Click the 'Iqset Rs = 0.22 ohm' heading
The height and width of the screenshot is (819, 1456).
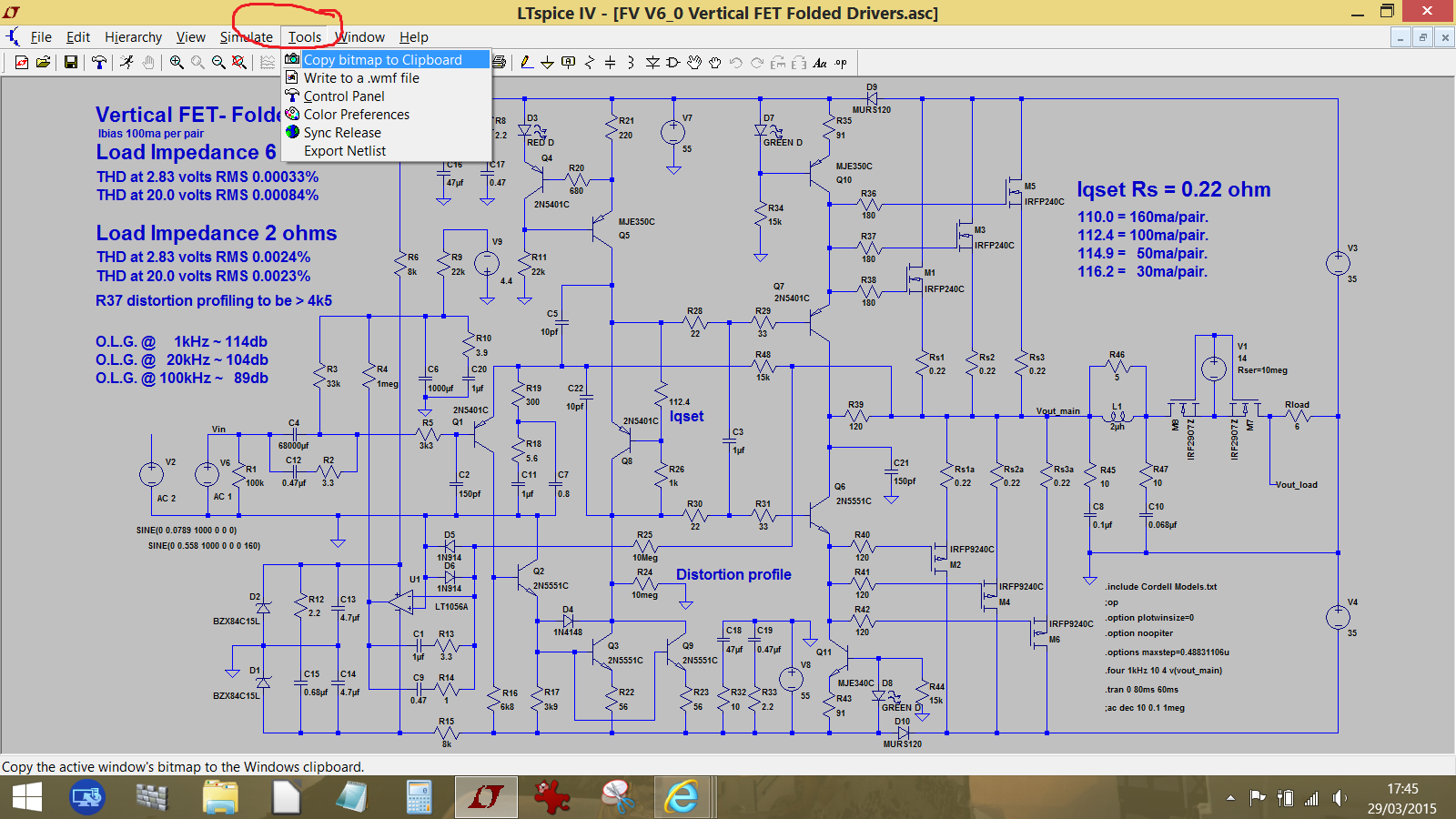click(x=1174, y=189)
